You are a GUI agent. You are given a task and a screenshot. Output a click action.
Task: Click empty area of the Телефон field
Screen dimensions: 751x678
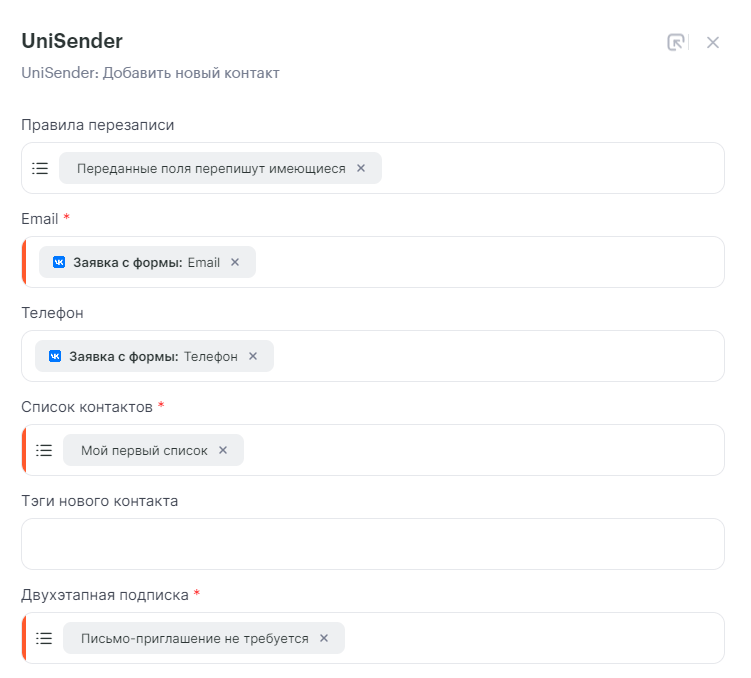498,356
